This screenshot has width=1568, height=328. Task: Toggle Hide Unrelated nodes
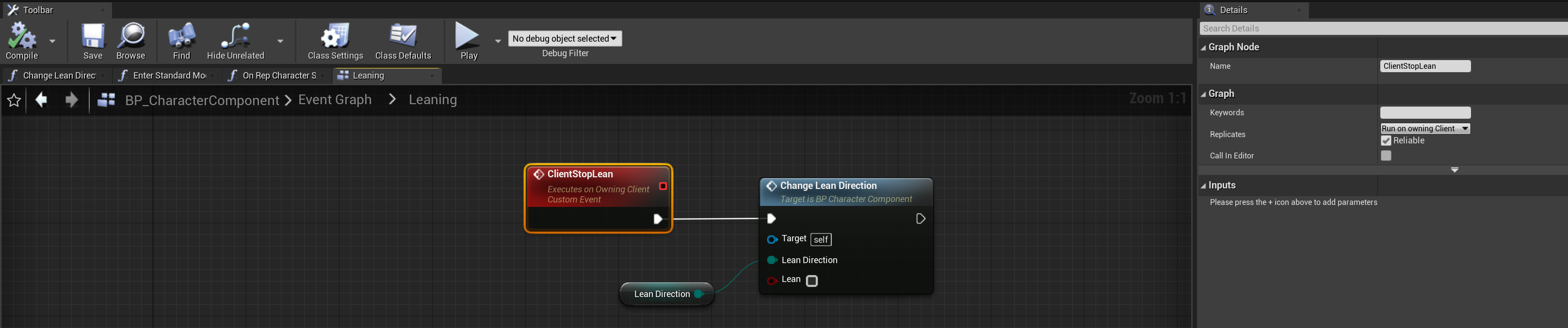click(x=236, y=41)
